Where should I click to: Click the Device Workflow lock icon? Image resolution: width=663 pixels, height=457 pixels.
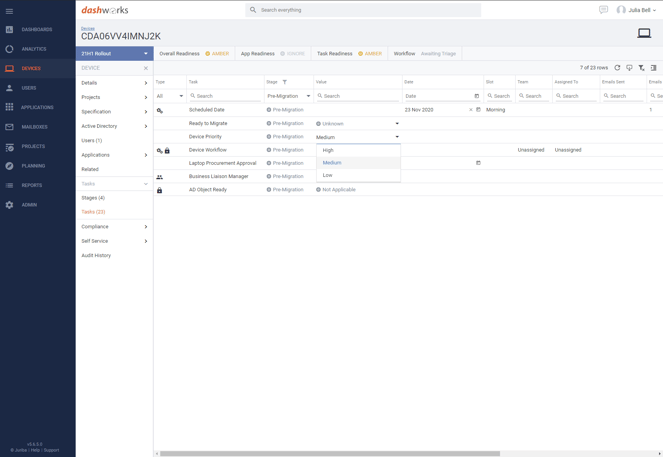coord(167,151)
